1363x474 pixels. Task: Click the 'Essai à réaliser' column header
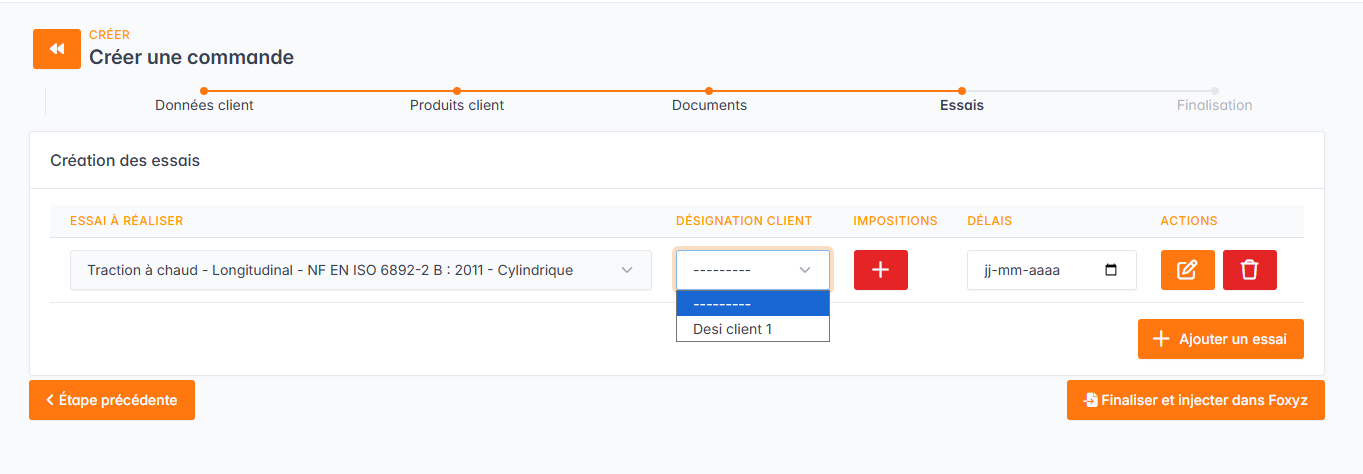point(126,221)
